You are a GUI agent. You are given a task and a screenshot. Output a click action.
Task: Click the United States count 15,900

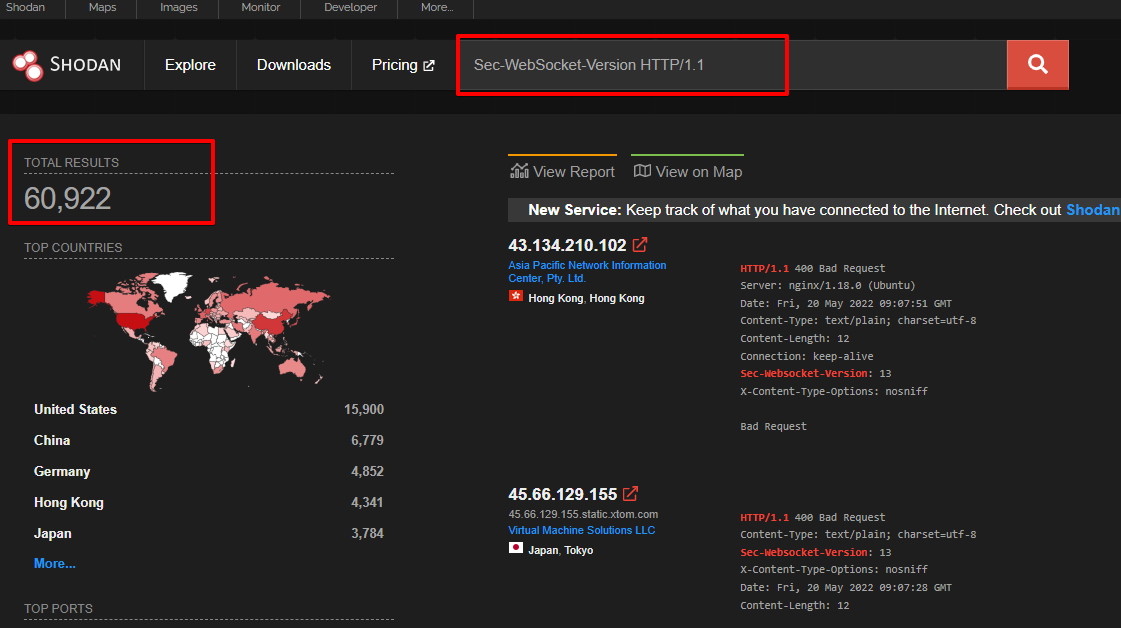click(x=364, y=409)
